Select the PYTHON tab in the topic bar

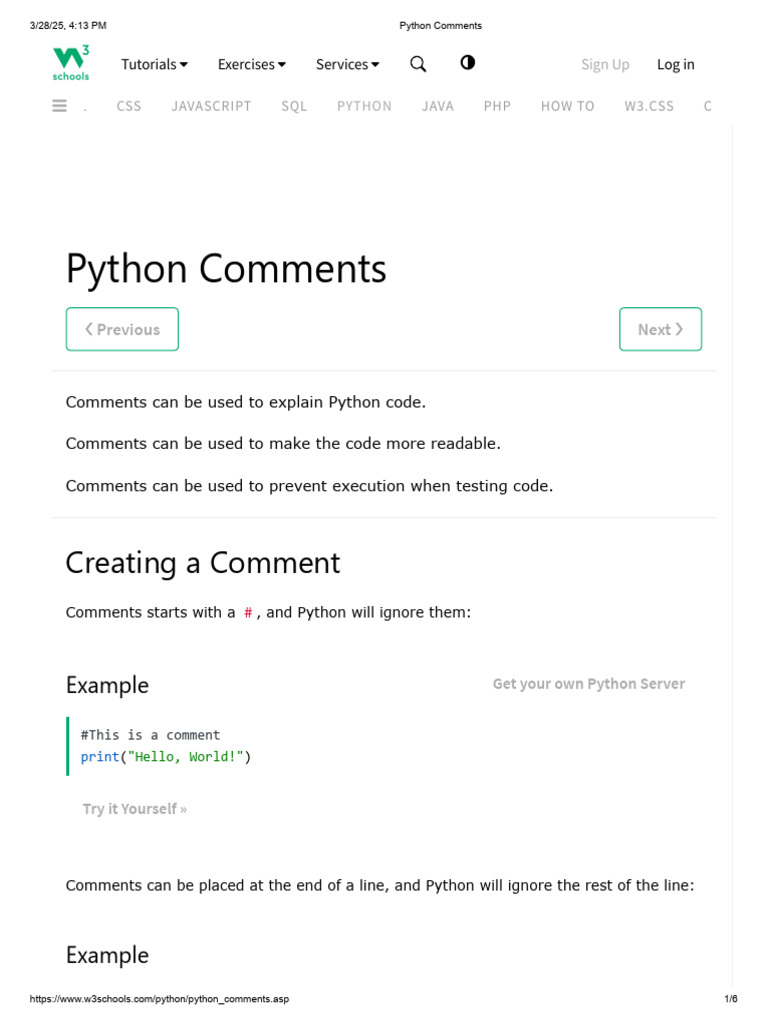click(364, 106)
